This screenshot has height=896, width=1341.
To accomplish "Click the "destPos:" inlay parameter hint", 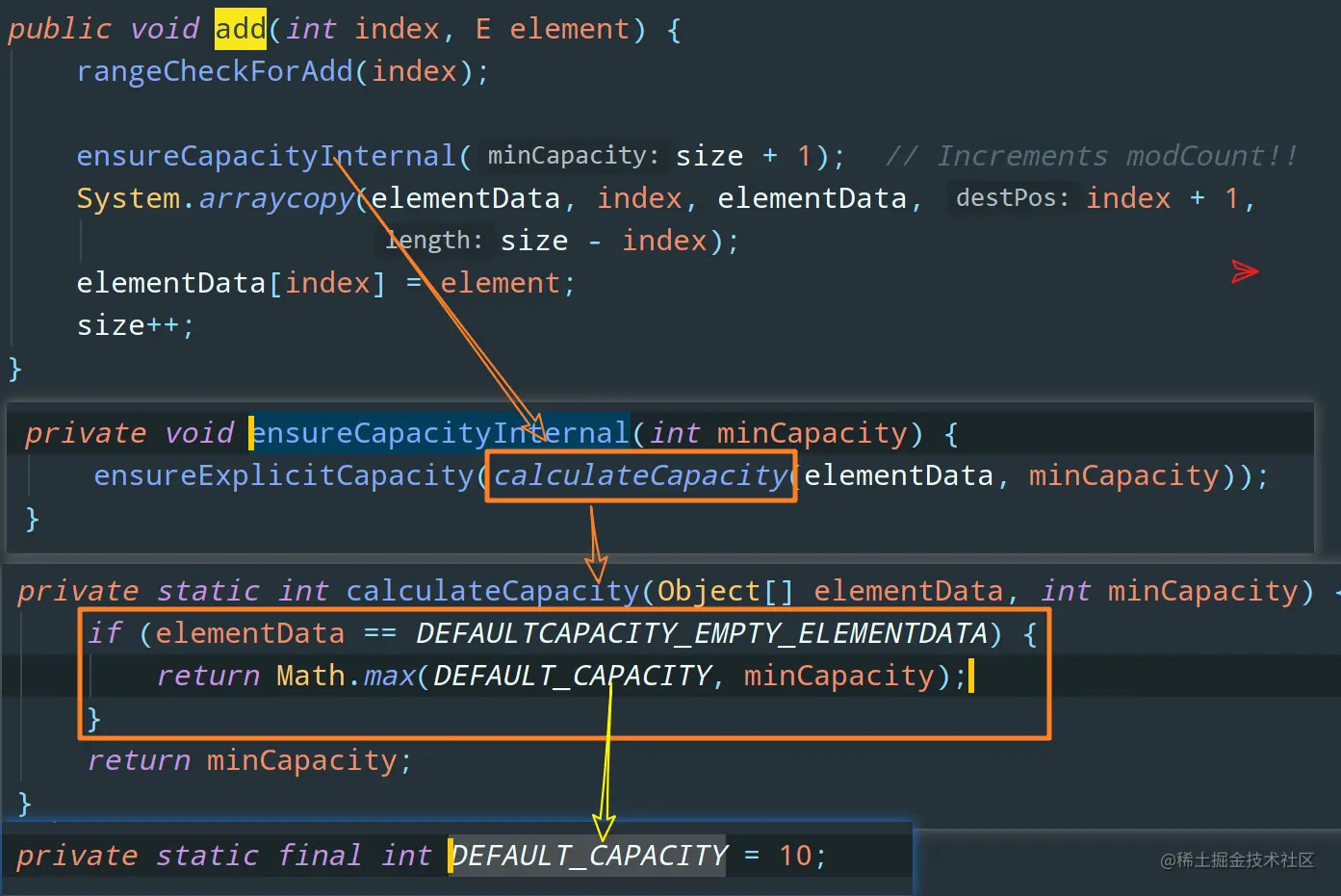I will pyautogui.click(x=1012, y=198).
